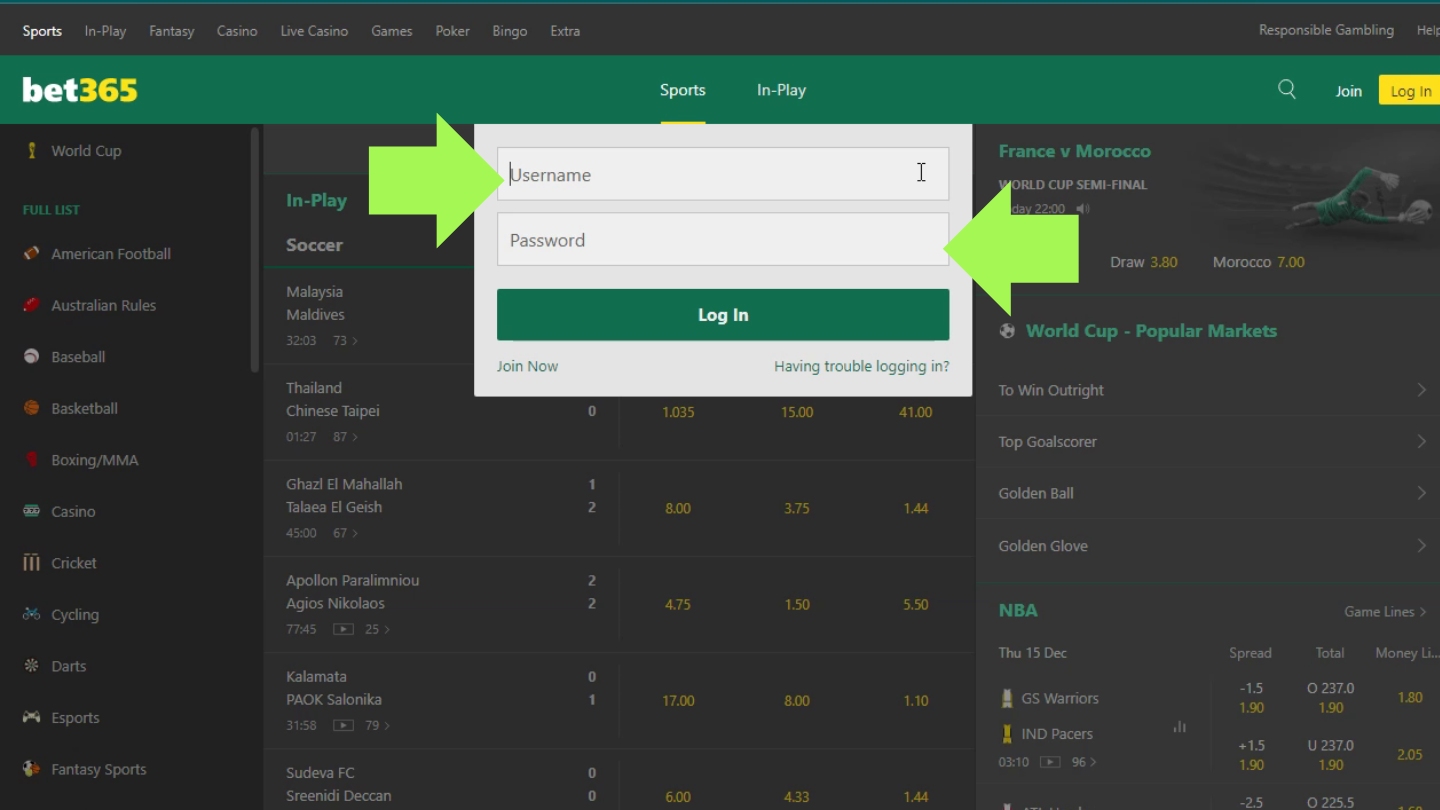Screen dimensions: 1440x810
Task: Expand the Top Goalscorer market
Action: point(1421,441)
